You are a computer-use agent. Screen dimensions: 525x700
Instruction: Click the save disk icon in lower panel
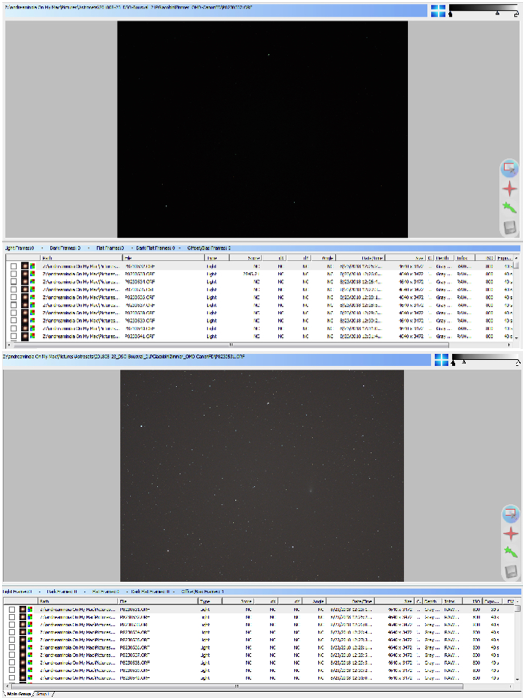[x=510, y=571]
